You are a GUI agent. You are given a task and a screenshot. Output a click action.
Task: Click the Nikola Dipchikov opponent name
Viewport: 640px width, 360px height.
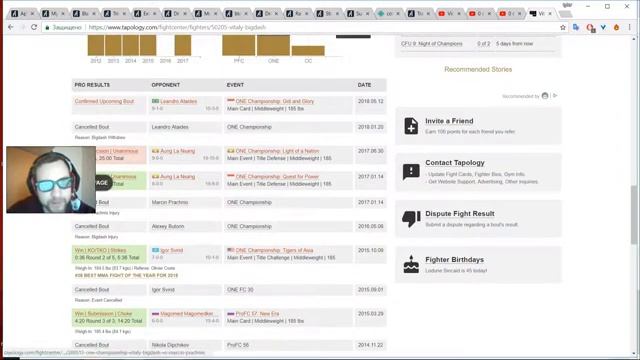(x=170, y=345)
